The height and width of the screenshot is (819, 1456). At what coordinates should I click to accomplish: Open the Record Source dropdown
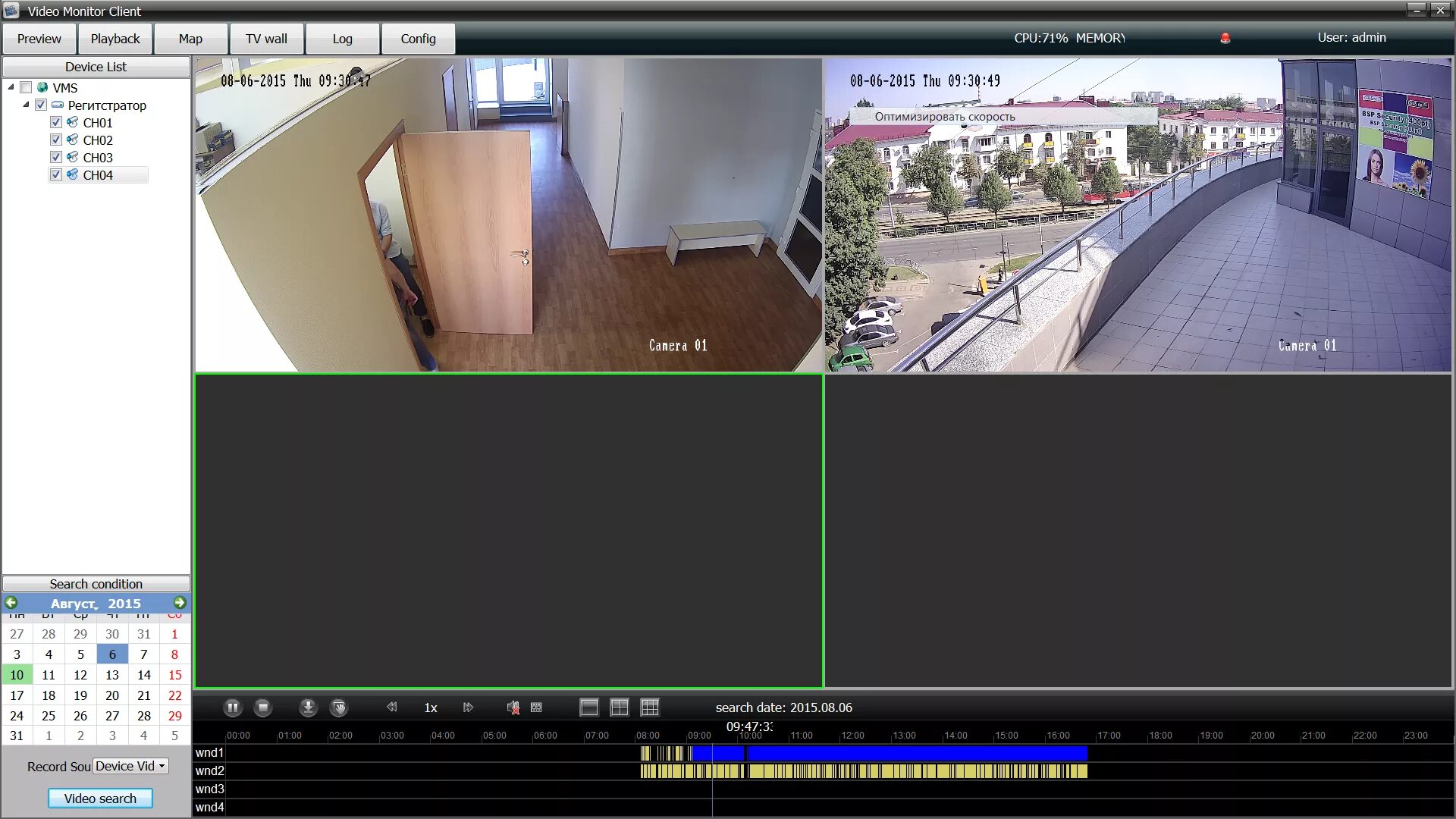(130, 766)
